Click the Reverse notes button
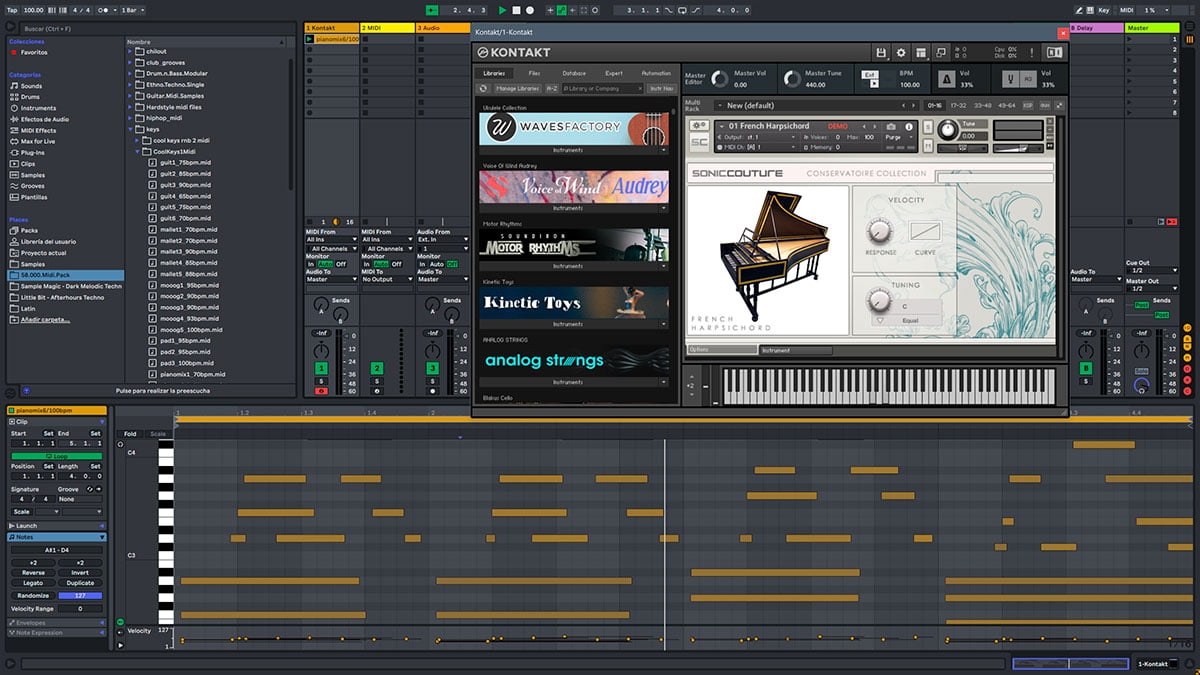This screenshot has height=675, width=1200. (32, 573)
